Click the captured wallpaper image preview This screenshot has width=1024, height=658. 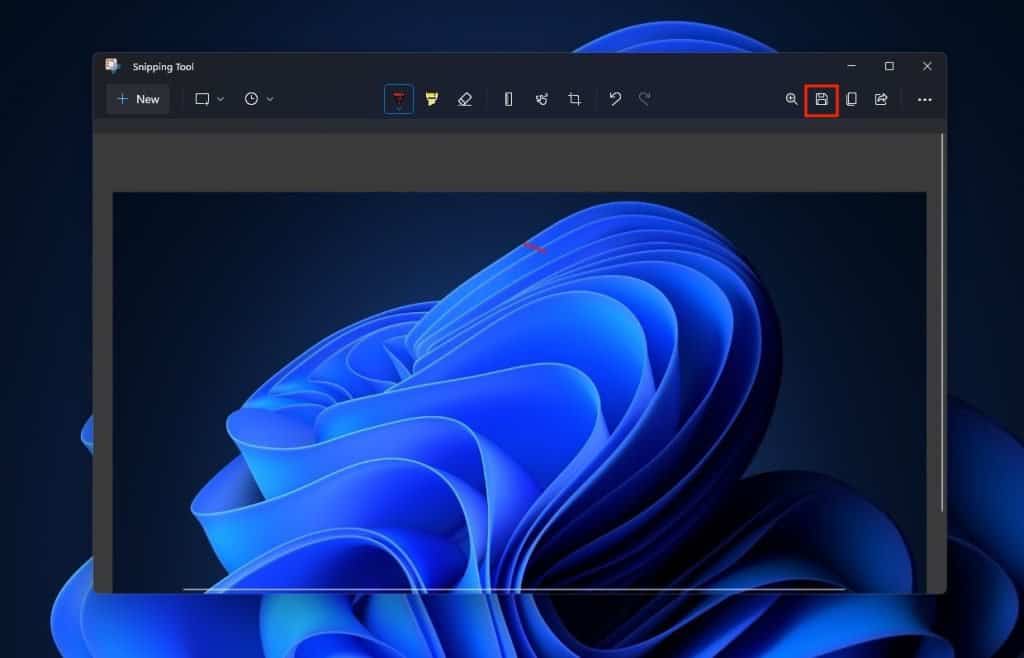[x=525, y=390]
